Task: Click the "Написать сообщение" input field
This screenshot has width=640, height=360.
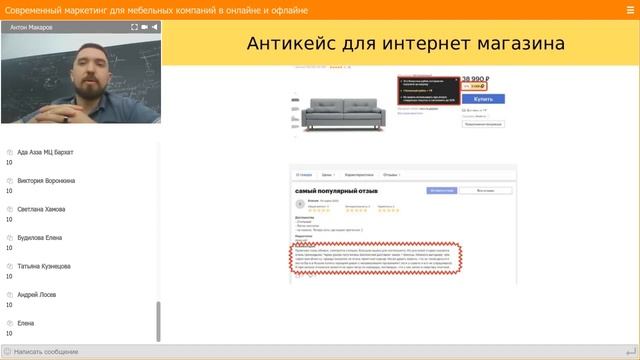Action: tap(318, 351)
